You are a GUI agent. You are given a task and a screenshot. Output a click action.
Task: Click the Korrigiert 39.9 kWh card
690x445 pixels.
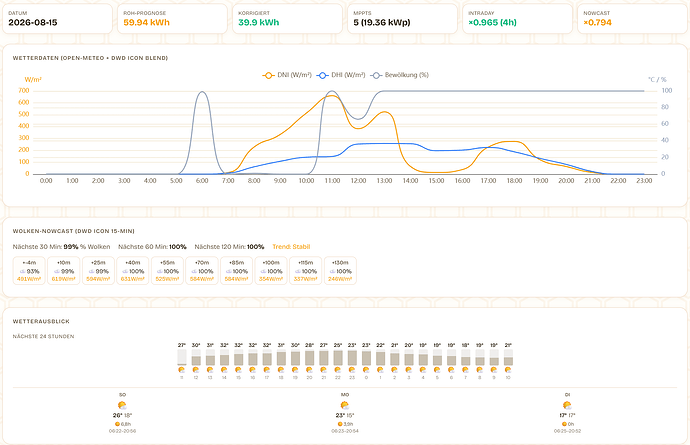287,18
